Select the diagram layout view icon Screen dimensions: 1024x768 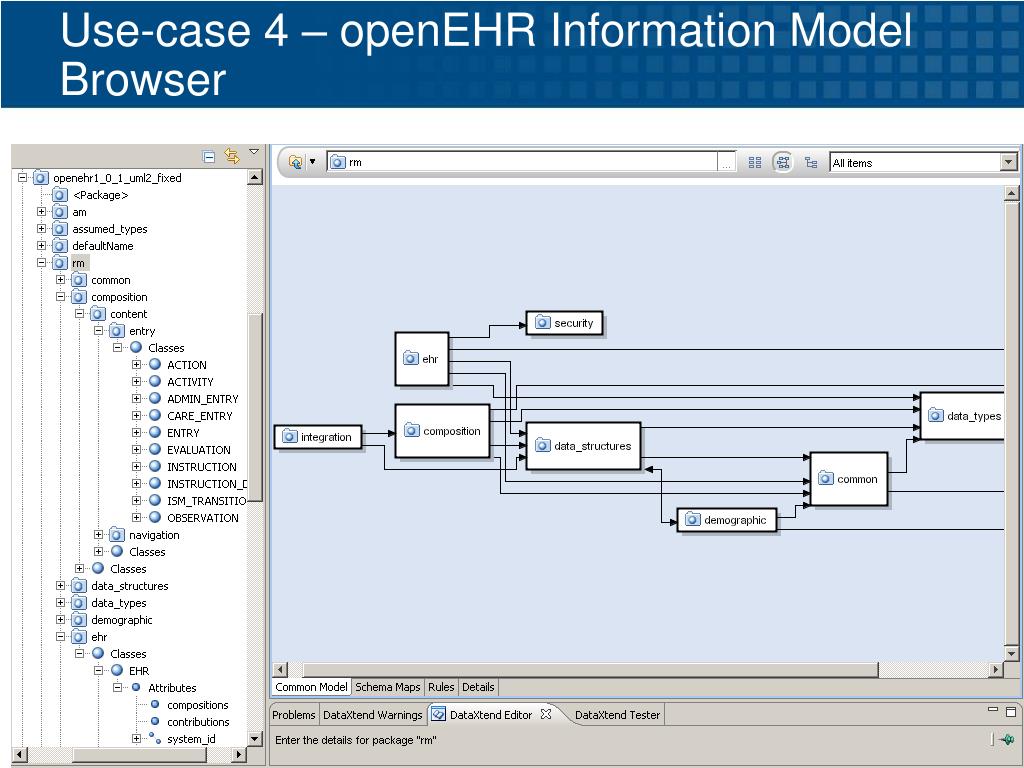click(783, 163)
